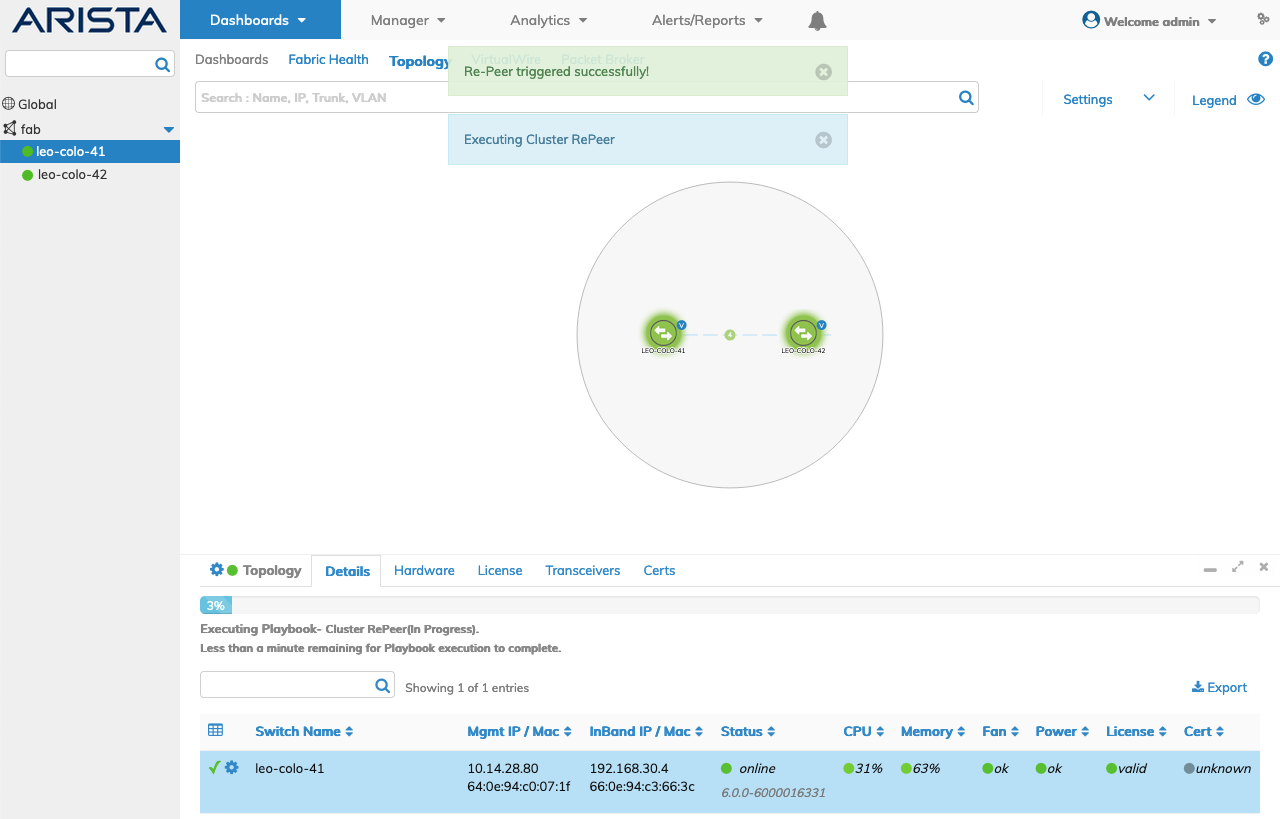Click the V badge on LEO-COLO-42 node
The image size is (1280, 819).
821,325
